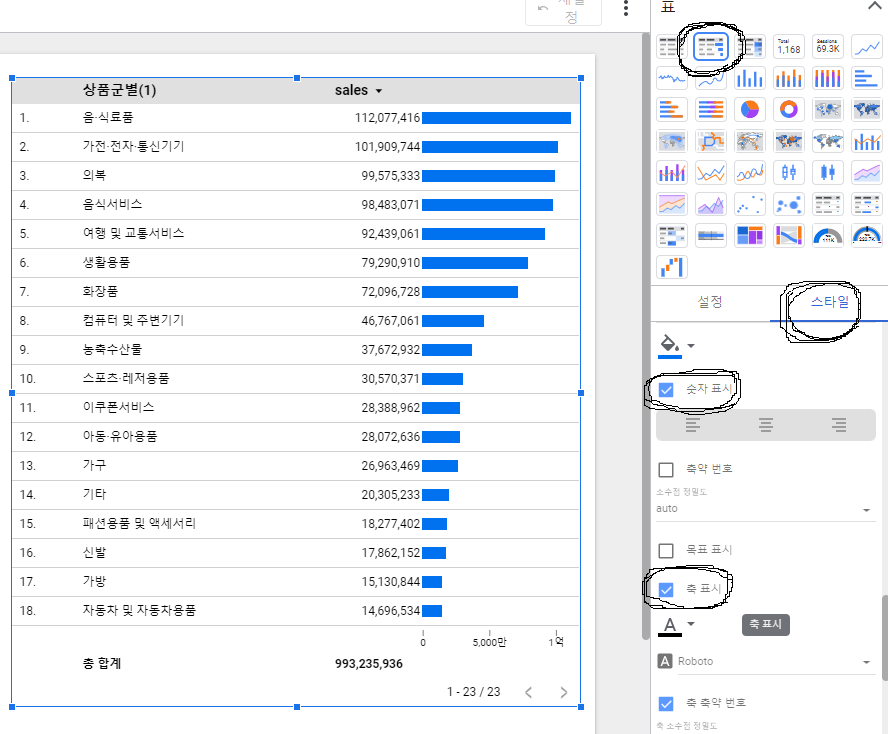Image resolution: width=888 pixels, height=734 pixels.
Task: Choose the Sankey chart icon
Action: (x=789, y=235)
